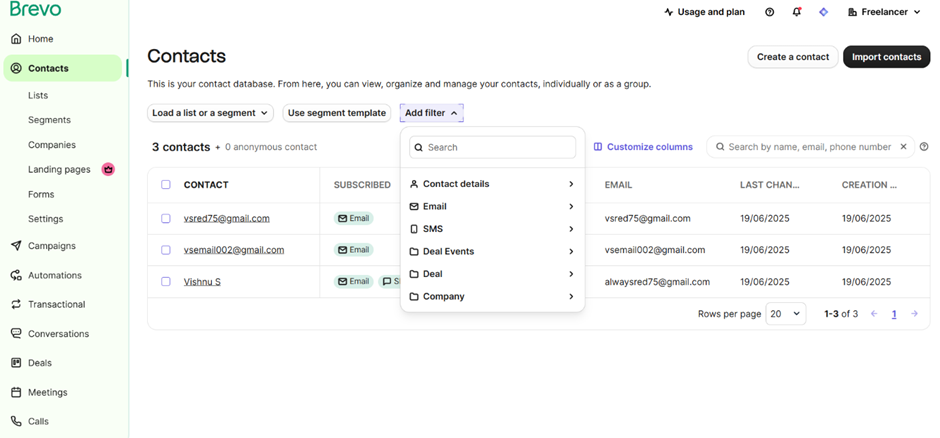Click the help question mark icon in header
The image size is (940, 438).
click(769, 12)
